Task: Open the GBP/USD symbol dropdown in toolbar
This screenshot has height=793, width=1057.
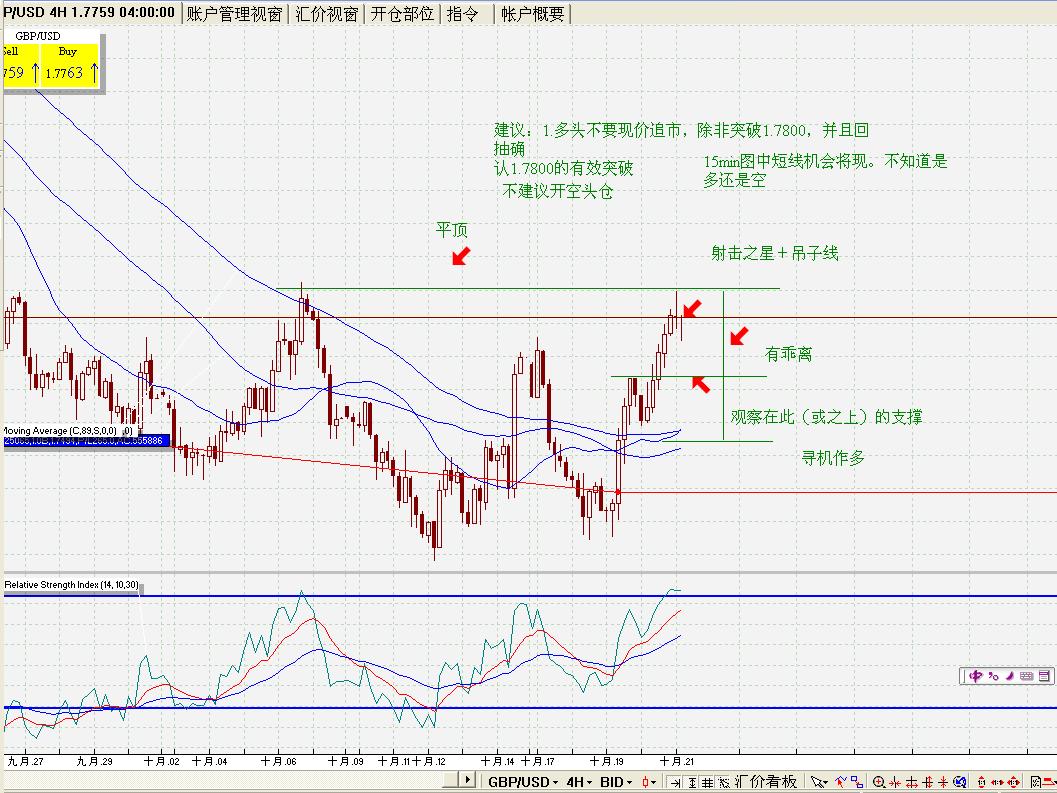Action: pos(523,782)
